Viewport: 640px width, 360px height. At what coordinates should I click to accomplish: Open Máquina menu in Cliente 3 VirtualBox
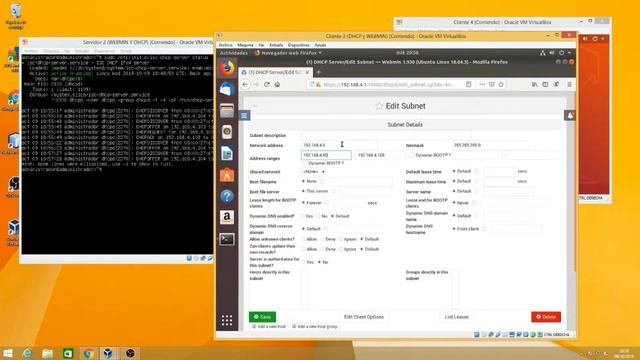(x=245, y=45)
